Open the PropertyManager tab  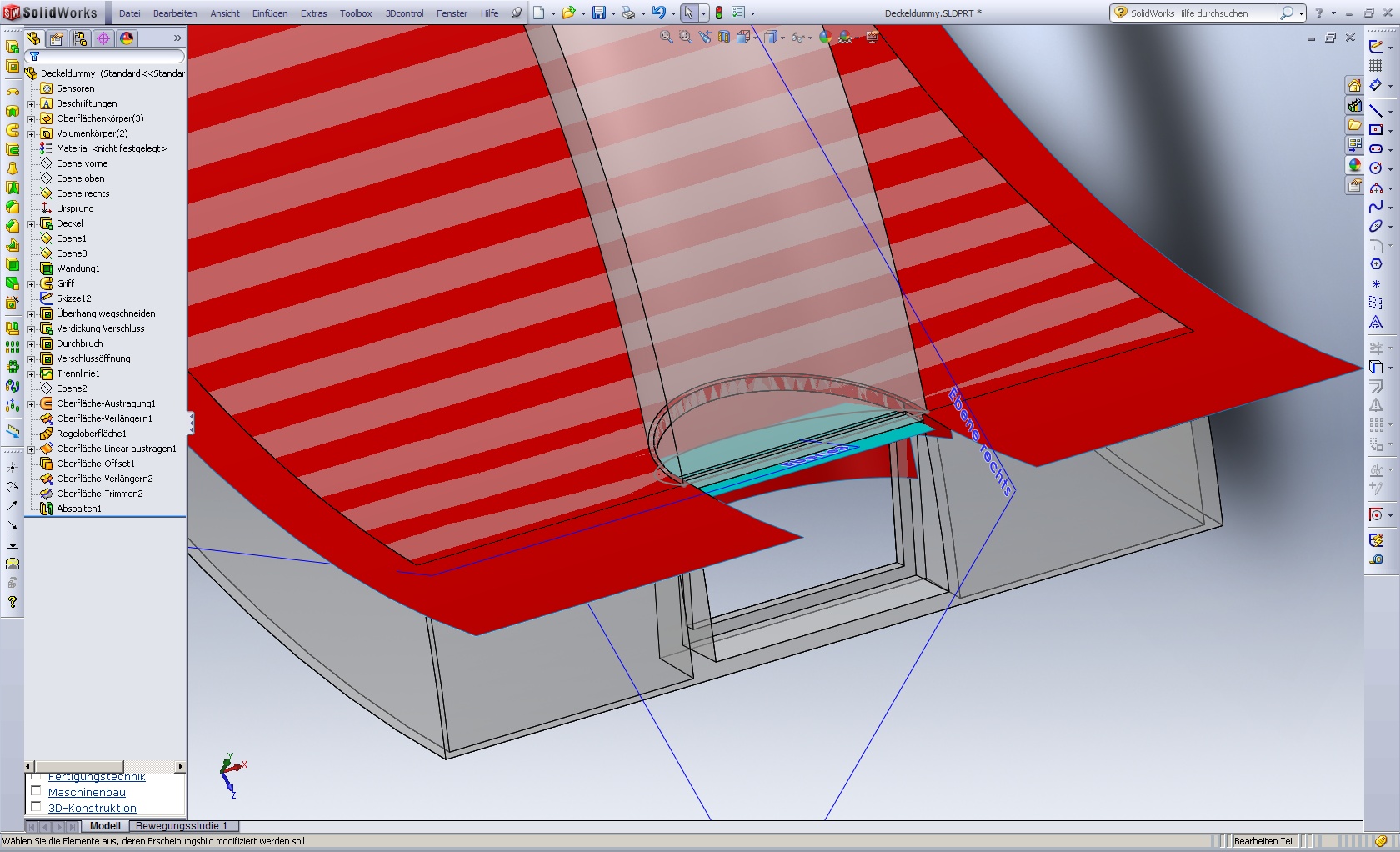pyautogui.click(x=57, y=38)
